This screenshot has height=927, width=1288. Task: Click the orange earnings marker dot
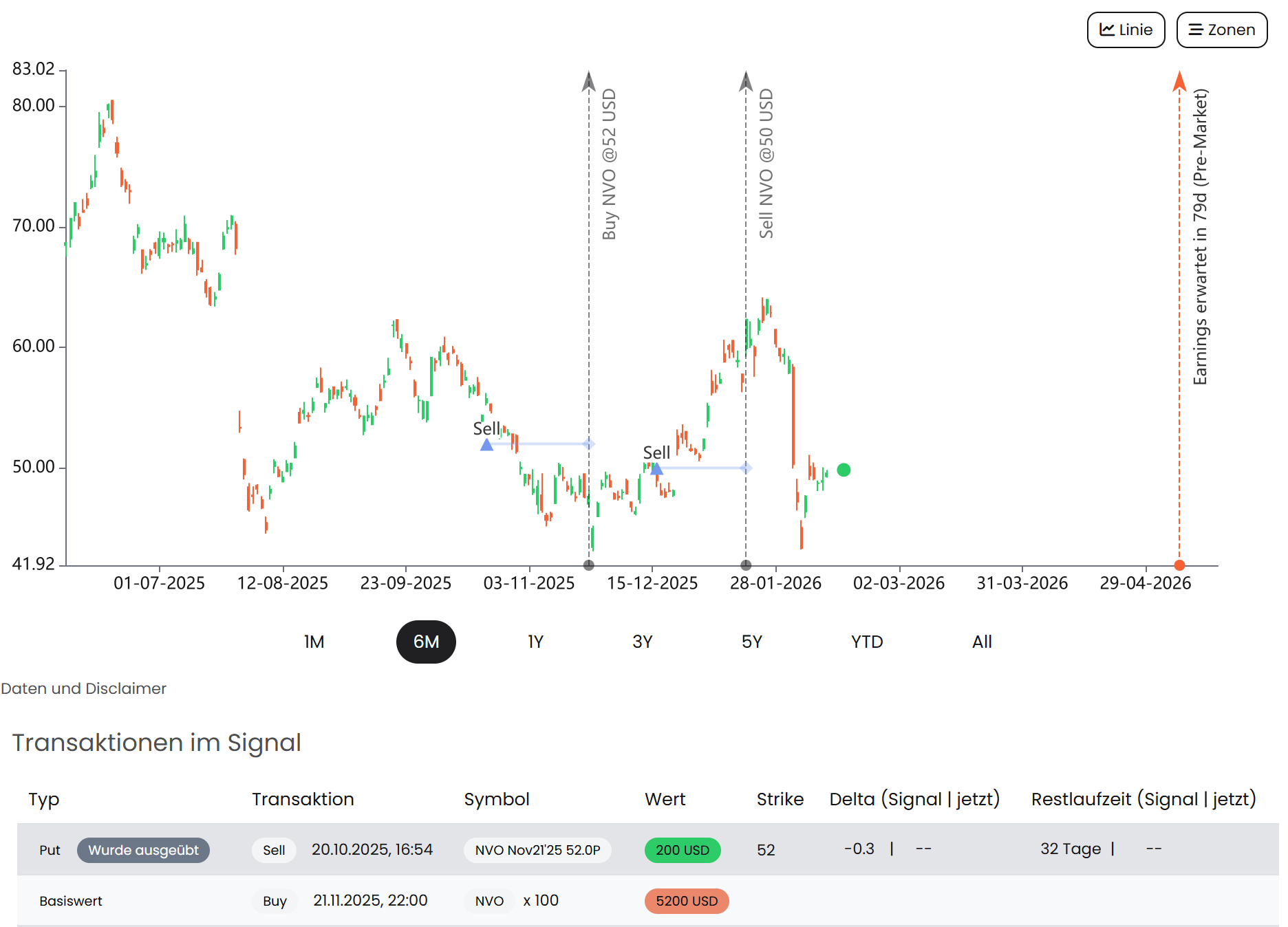point(1179,565)
